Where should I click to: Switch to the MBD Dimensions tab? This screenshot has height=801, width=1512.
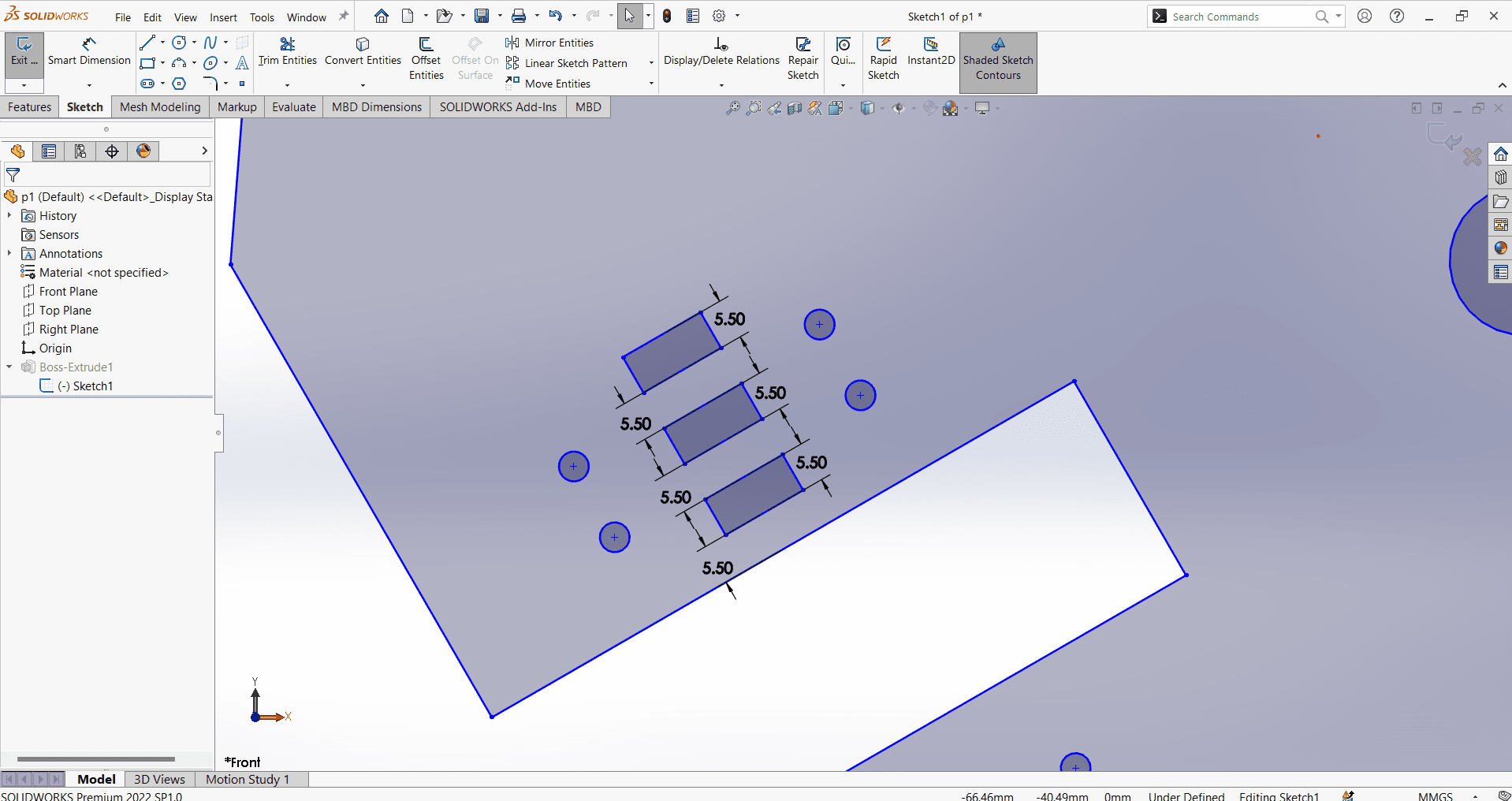click(x=377, y=107)
